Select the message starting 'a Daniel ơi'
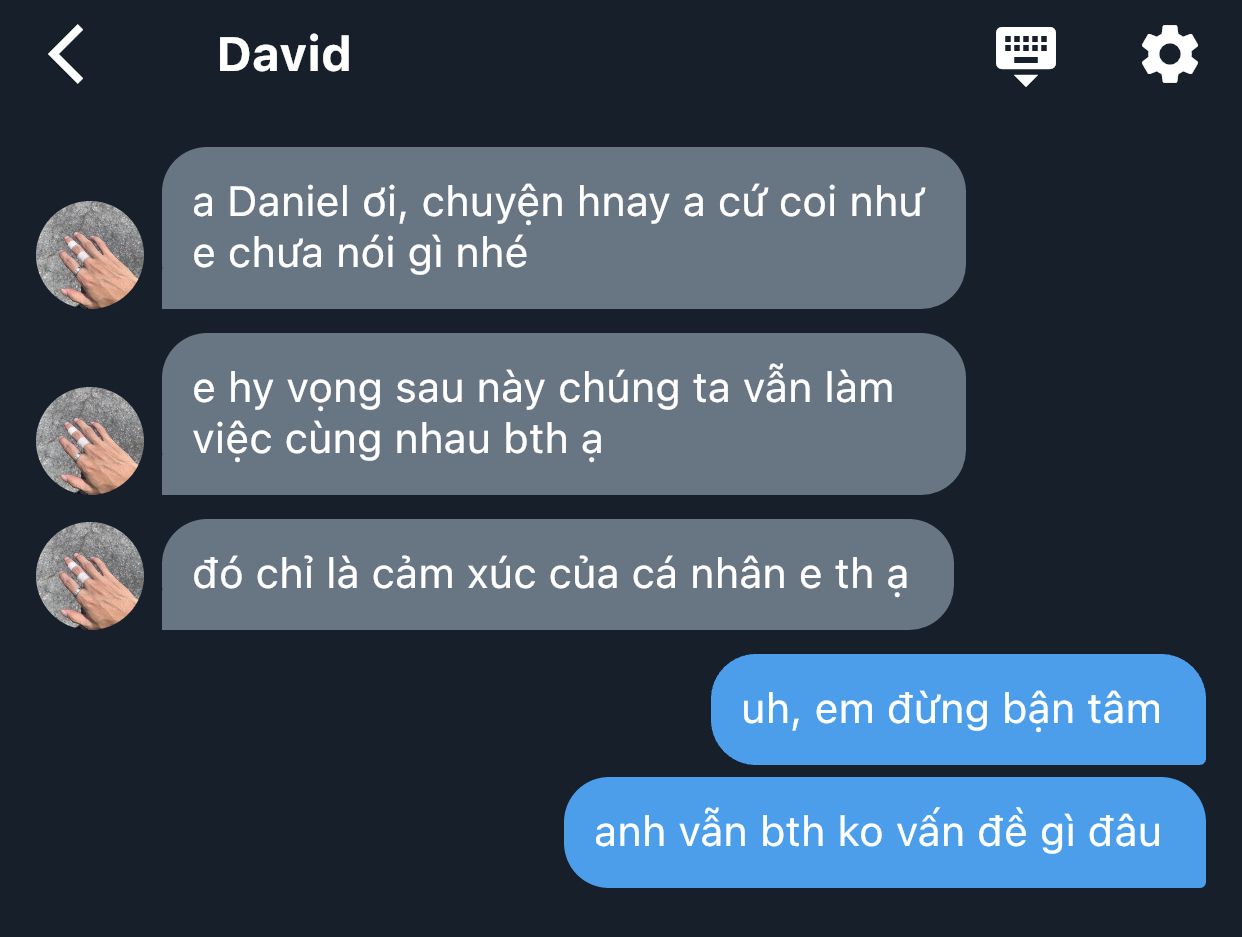1242x937 pixels. point(563,228)
